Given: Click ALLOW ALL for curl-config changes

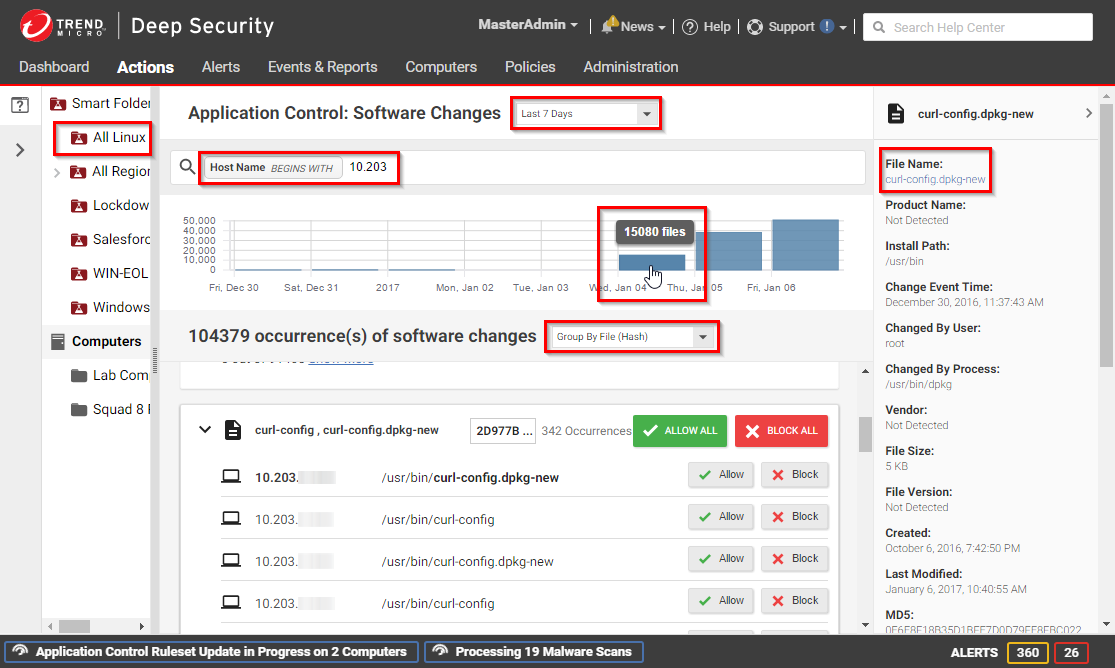Looking at the screenshot, I should [680, 431].
